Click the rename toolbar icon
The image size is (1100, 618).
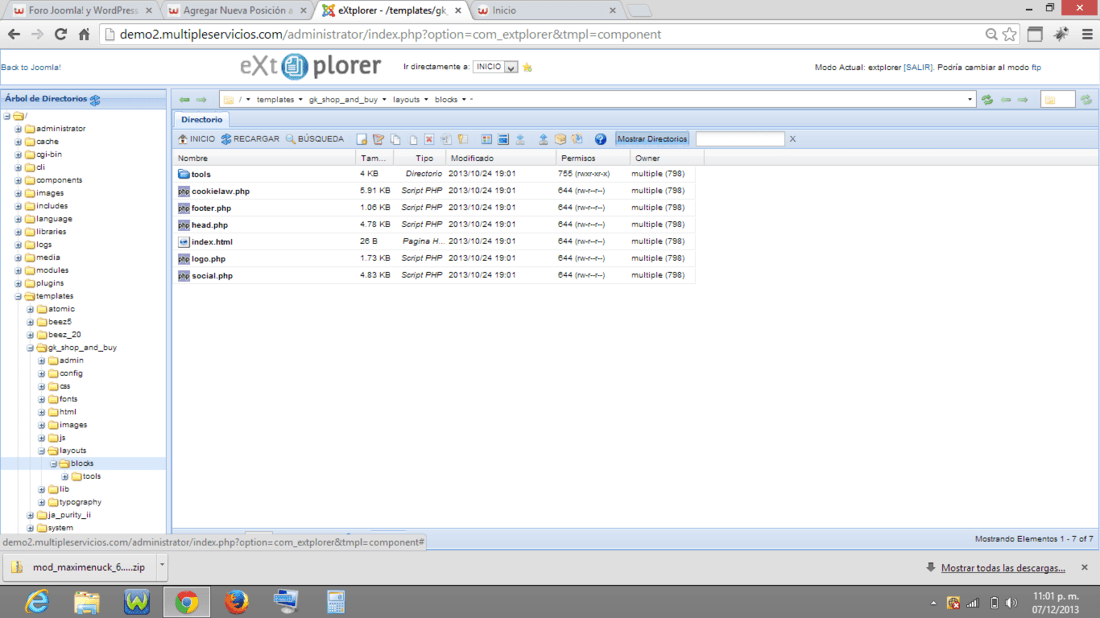click(446, 139)
